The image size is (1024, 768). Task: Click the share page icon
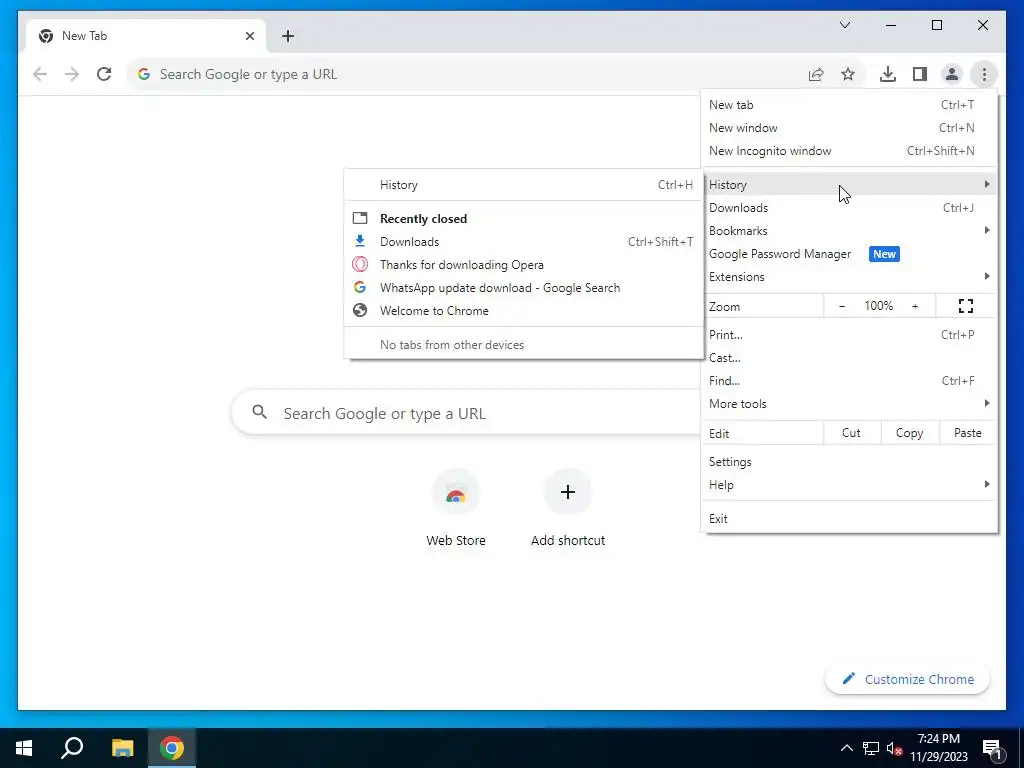816,74
